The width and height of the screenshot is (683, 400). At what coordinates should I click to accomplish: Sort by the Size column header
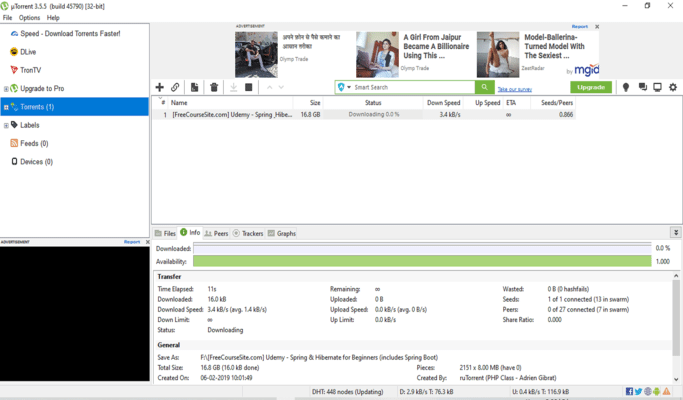tap(308, 103)
